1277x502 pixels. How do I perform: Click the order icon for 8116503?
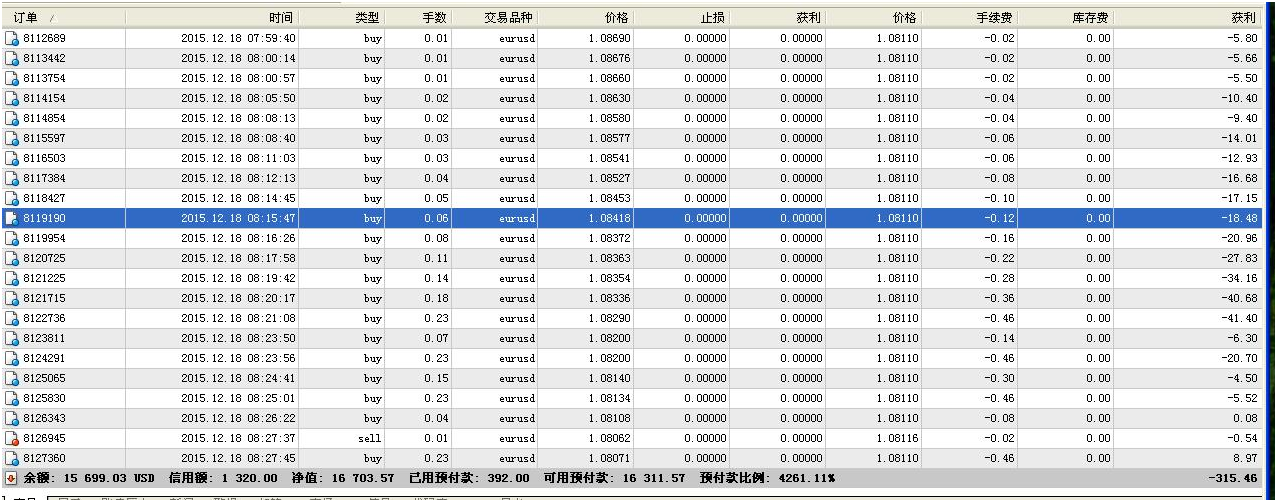pyautogui.click(x=12, y=158)
